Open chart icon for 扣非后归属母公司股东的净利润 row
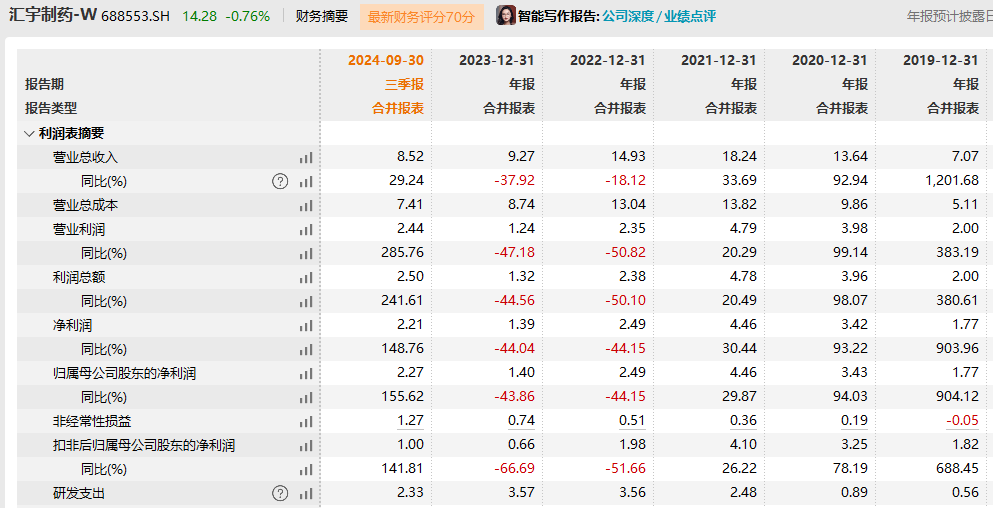The width and height of the screenshot is (993, 508). (x=306, y=446)
